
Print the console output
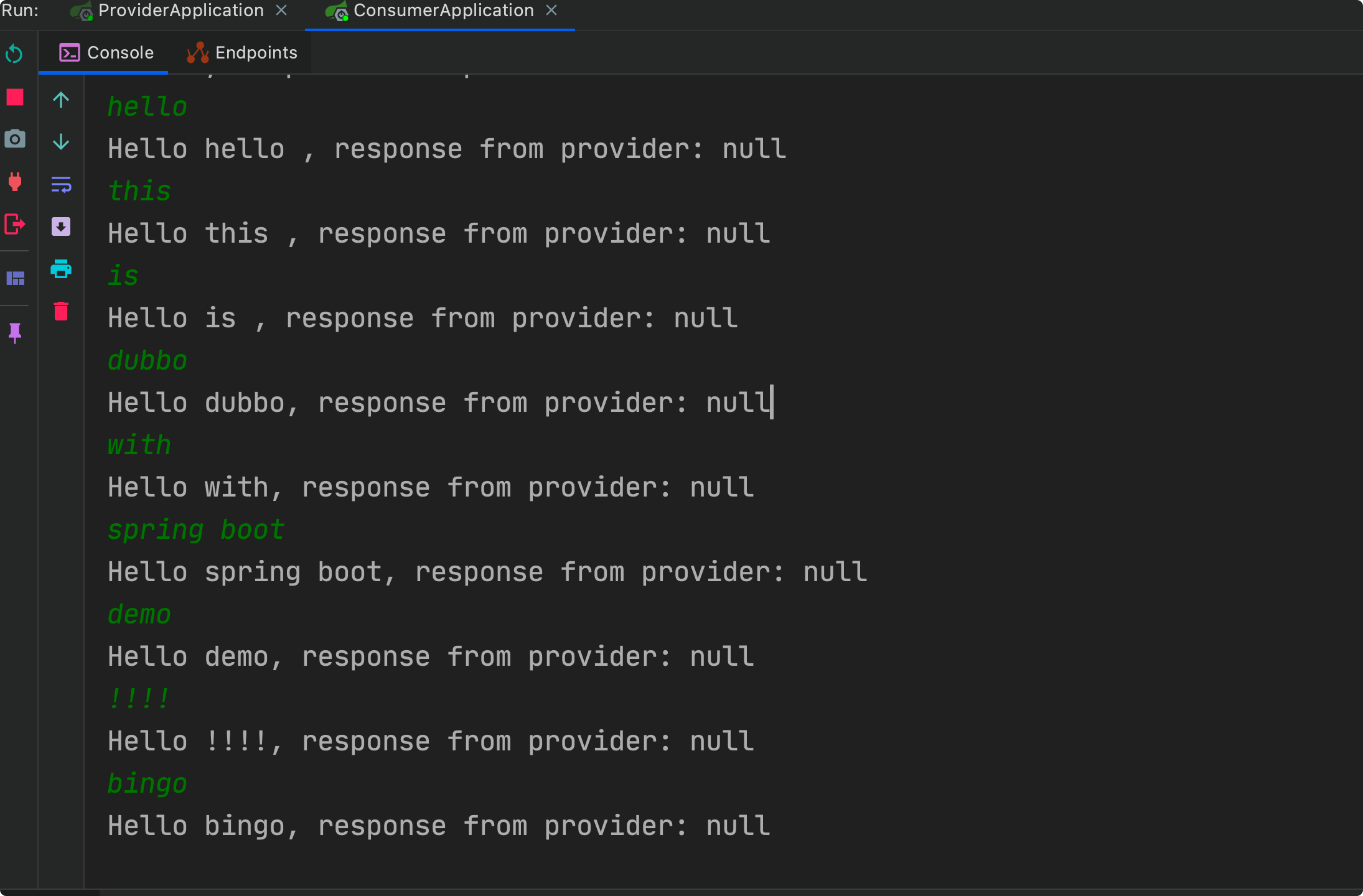click(x=61, y=269)
